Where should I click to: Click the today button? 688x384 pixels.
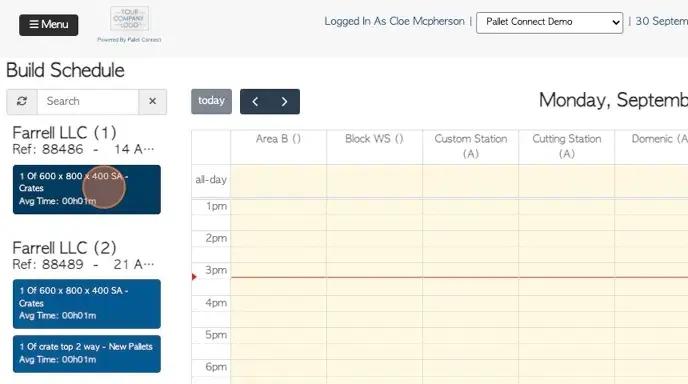[x=211, y=101]
